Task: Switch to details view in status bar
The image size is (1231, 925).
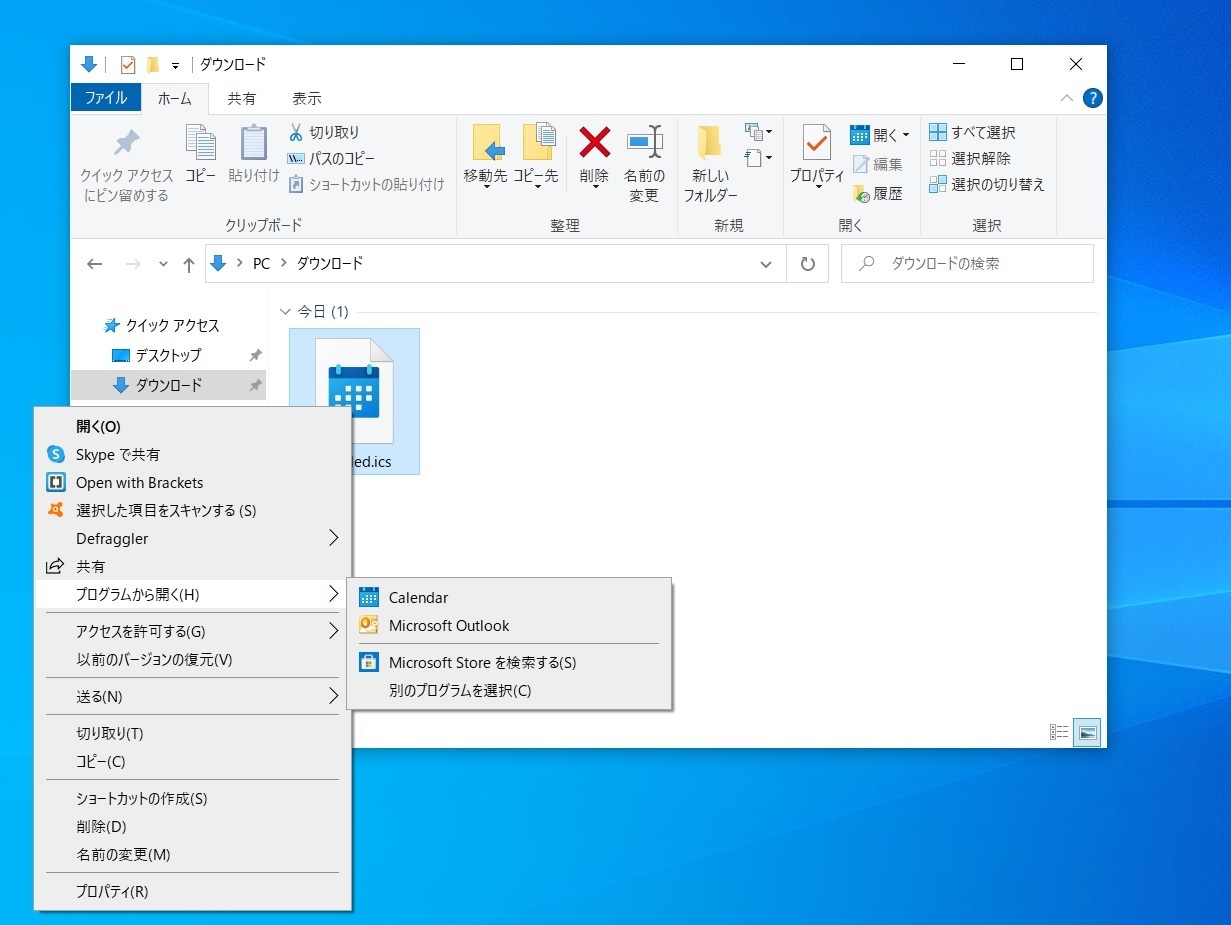Action: [x=1059, y=733]
